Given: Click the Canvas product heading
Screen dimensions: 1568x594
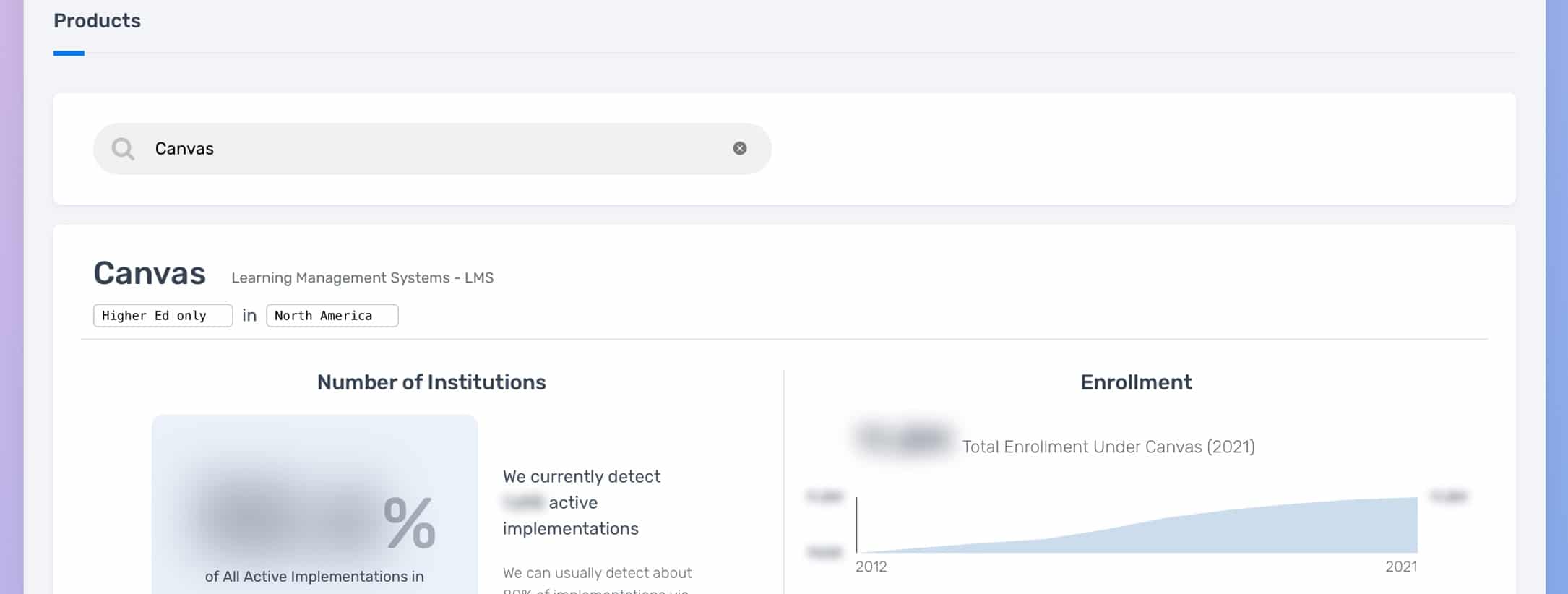Looking at the screenshot, I should pos(150,274).
